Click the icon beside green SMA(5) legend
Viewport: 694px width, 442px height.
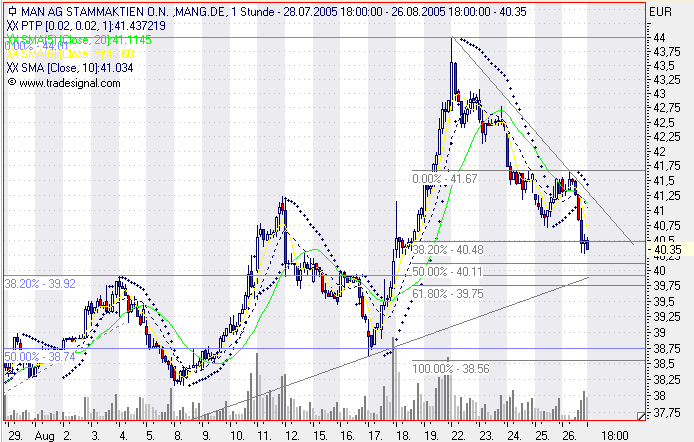(13, 40)
